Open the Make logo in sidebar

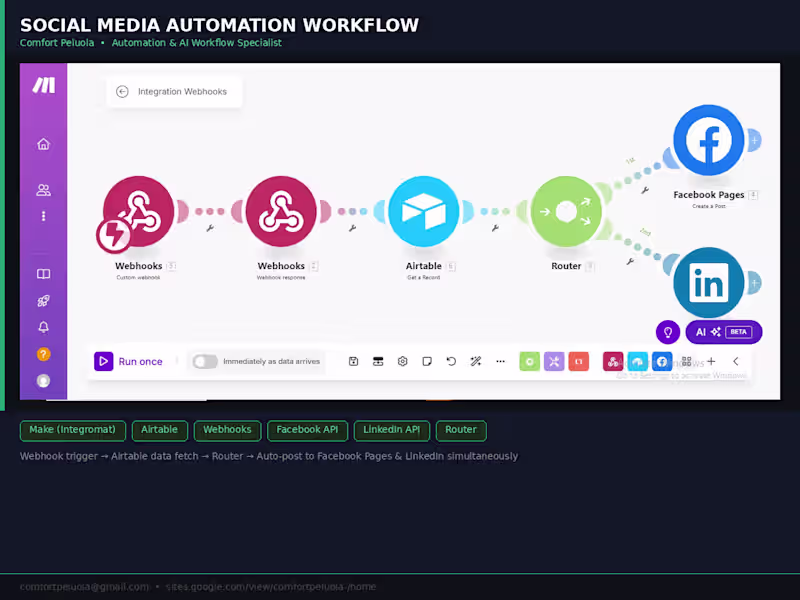point(44,85)
